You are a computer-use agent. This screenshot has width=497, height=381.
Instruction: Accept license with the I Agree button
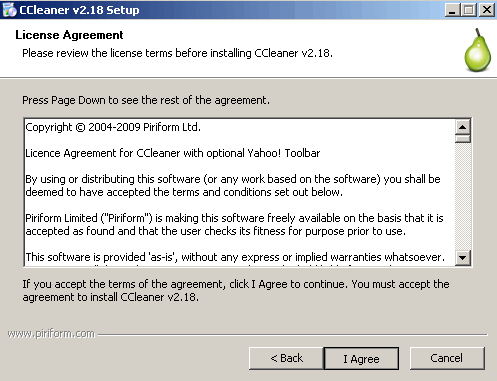point(361,359)
